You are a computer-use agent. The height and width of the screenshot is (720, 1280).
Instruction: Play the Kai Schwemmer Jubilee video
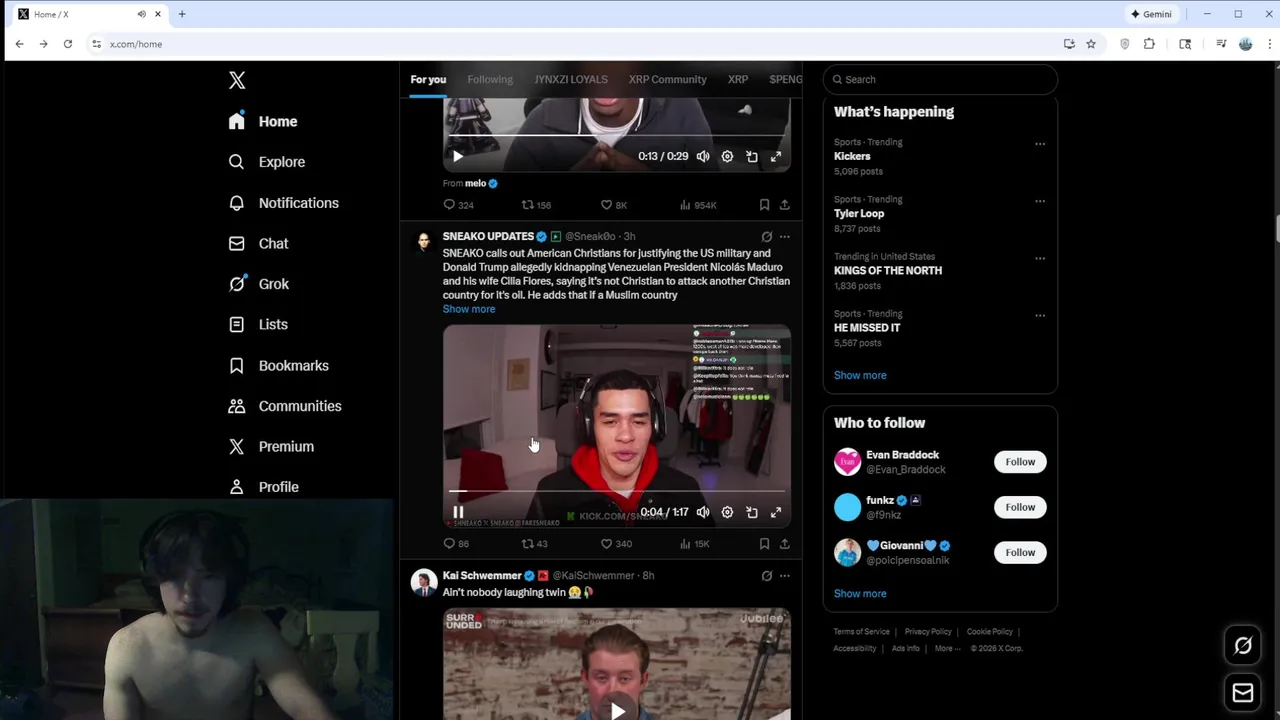click(x=617, y=711)
